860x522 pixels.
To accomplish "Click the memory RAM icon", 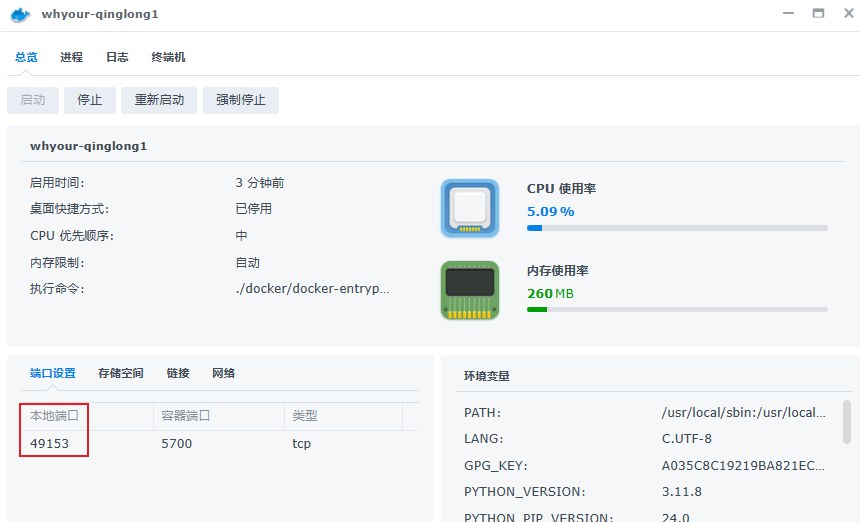I will pos(469,291).
